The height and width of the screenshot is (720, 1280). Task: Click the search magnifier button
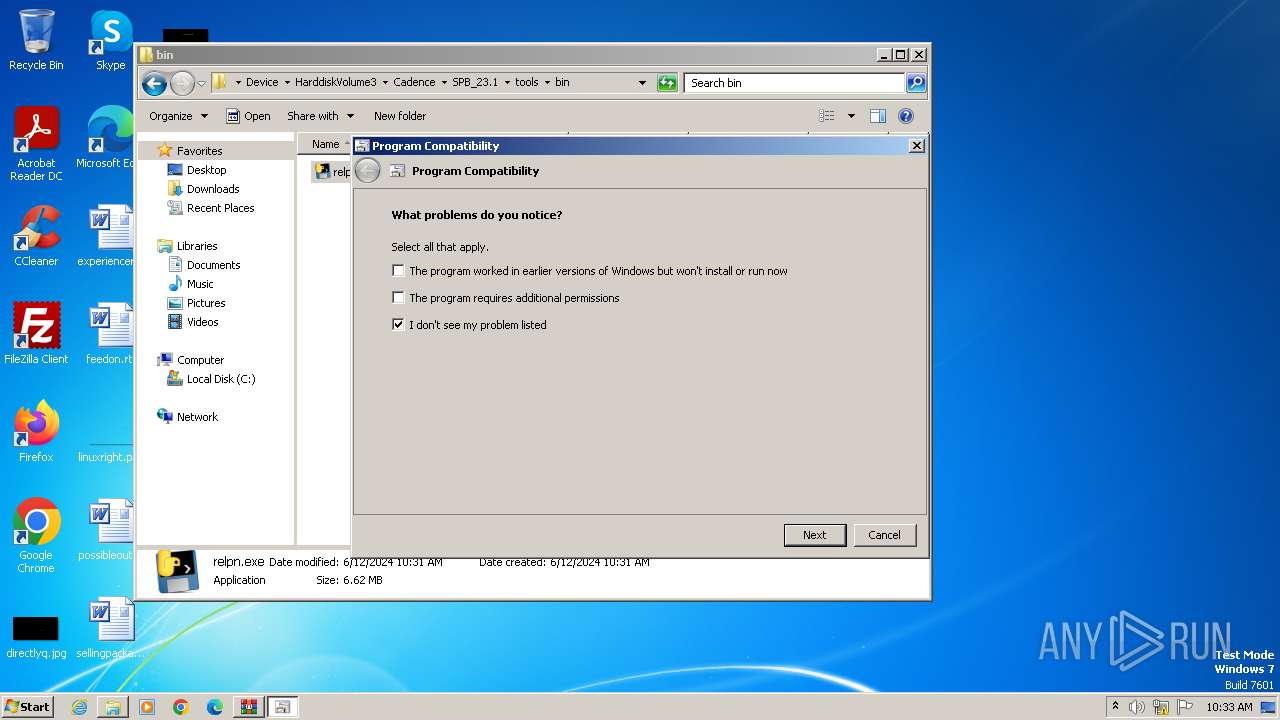(916, 83)
